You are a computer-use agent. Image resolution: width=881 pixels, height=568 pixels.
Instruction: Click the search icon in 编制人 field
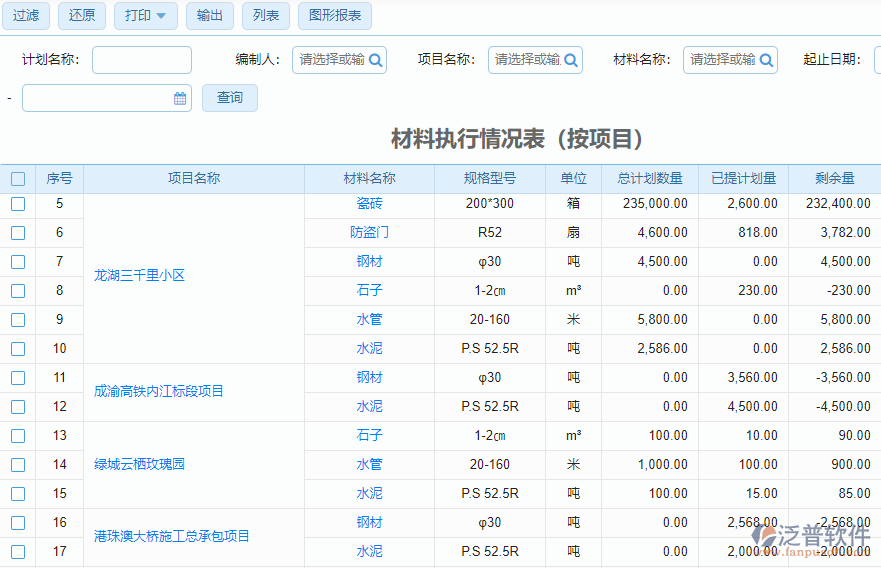[x=376, y=60]
